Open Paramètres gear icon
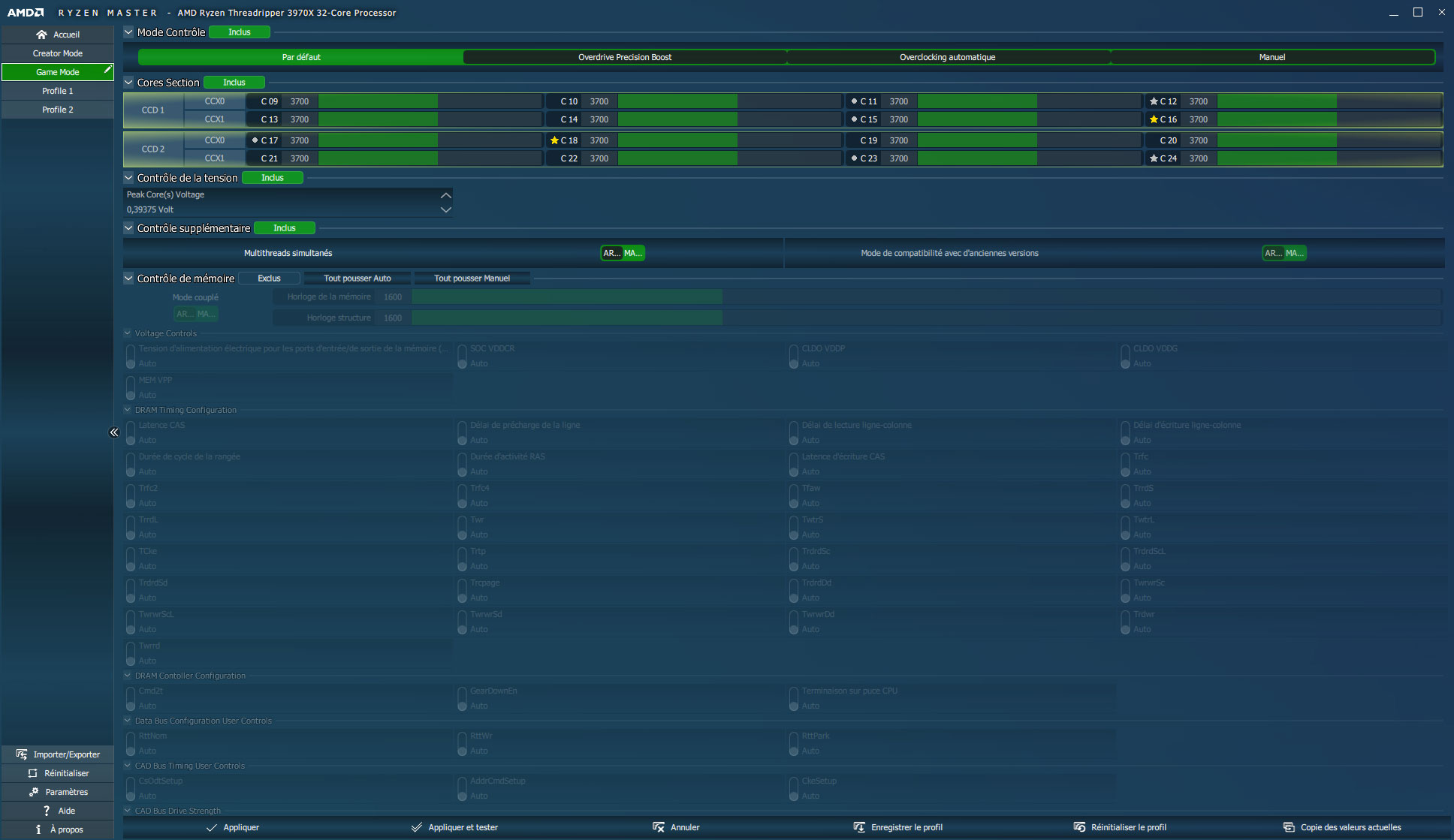This screenshot has width=1454, height=840. point(34,792)
